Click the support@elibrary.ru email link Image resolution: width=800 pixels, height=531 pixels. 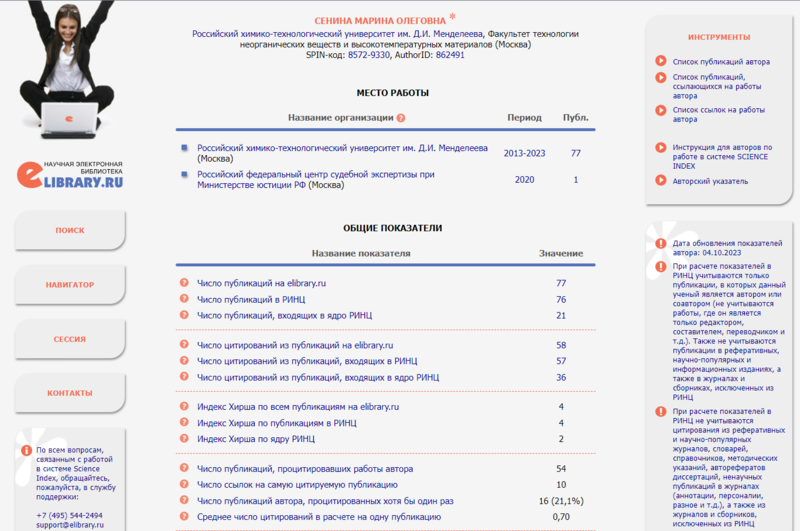(70, 525)
